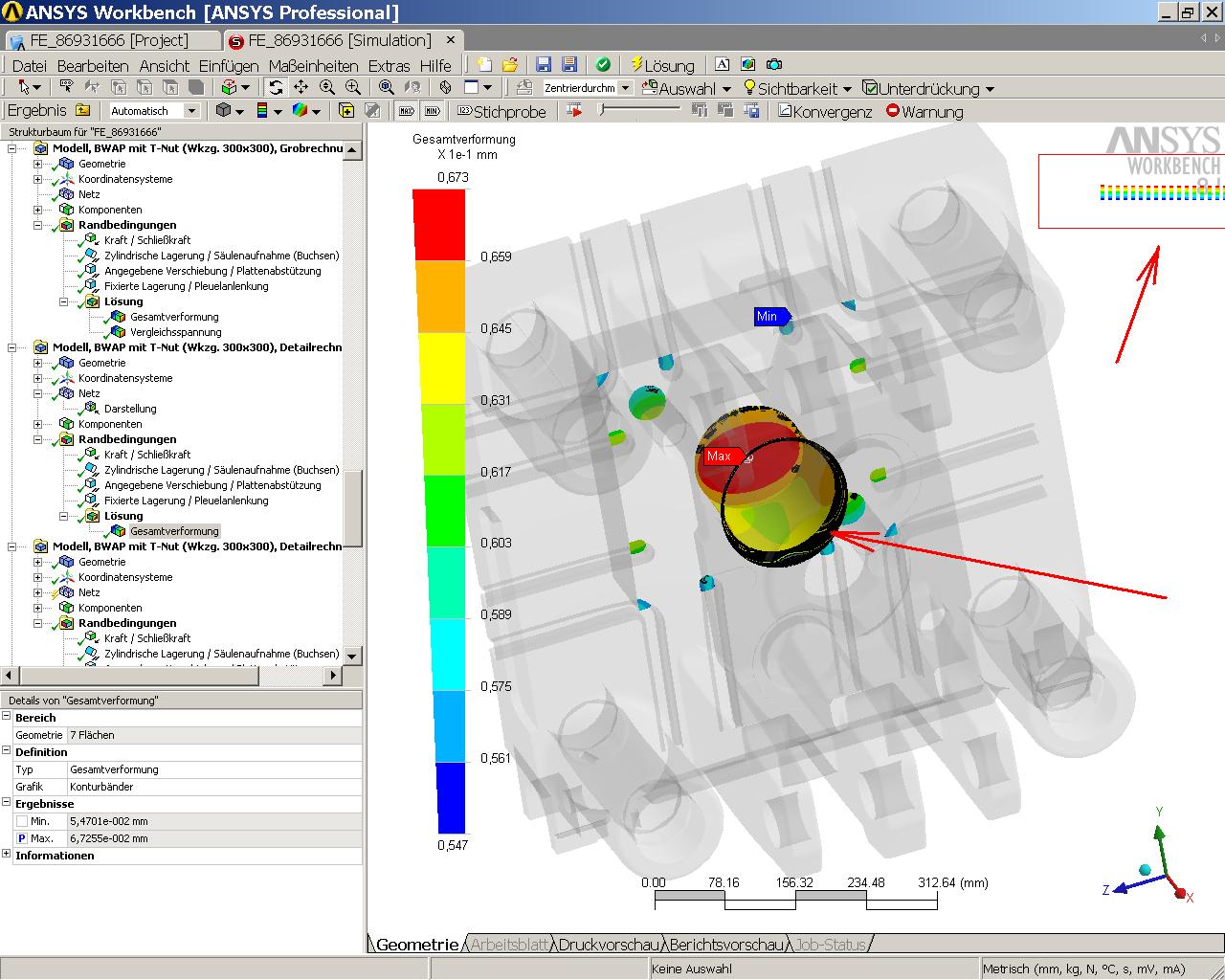Click the Konvergenz button
This screenshot has width=1225, height=980.
825,111
